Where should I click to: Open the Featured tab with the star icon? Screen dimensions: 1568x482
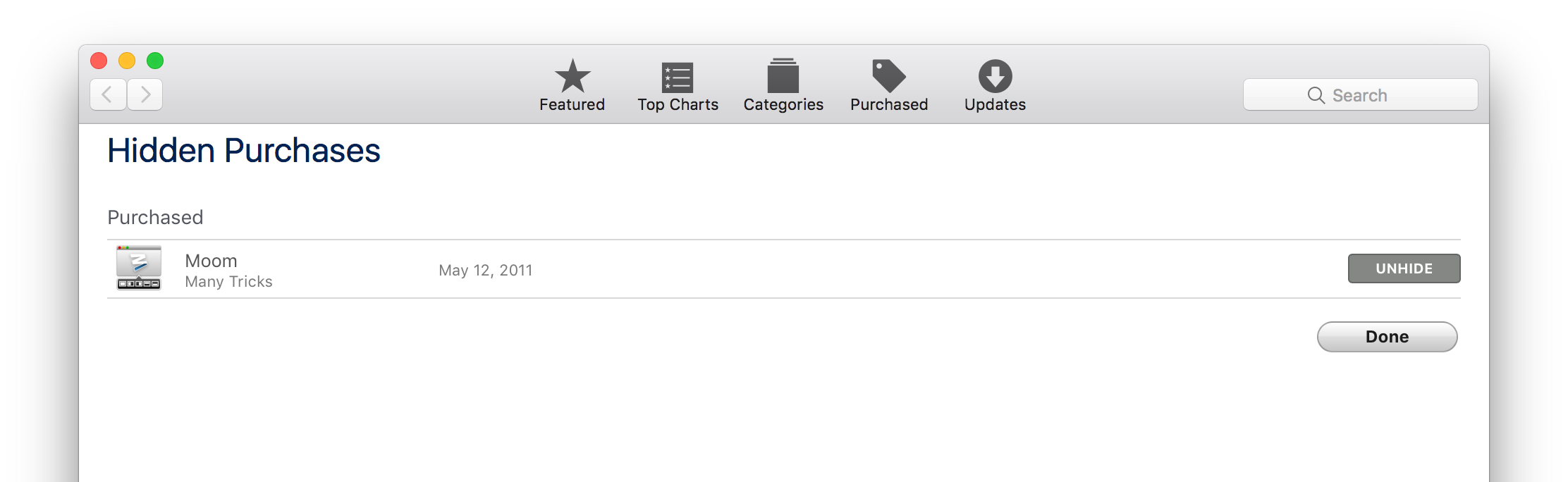[572, 85]
